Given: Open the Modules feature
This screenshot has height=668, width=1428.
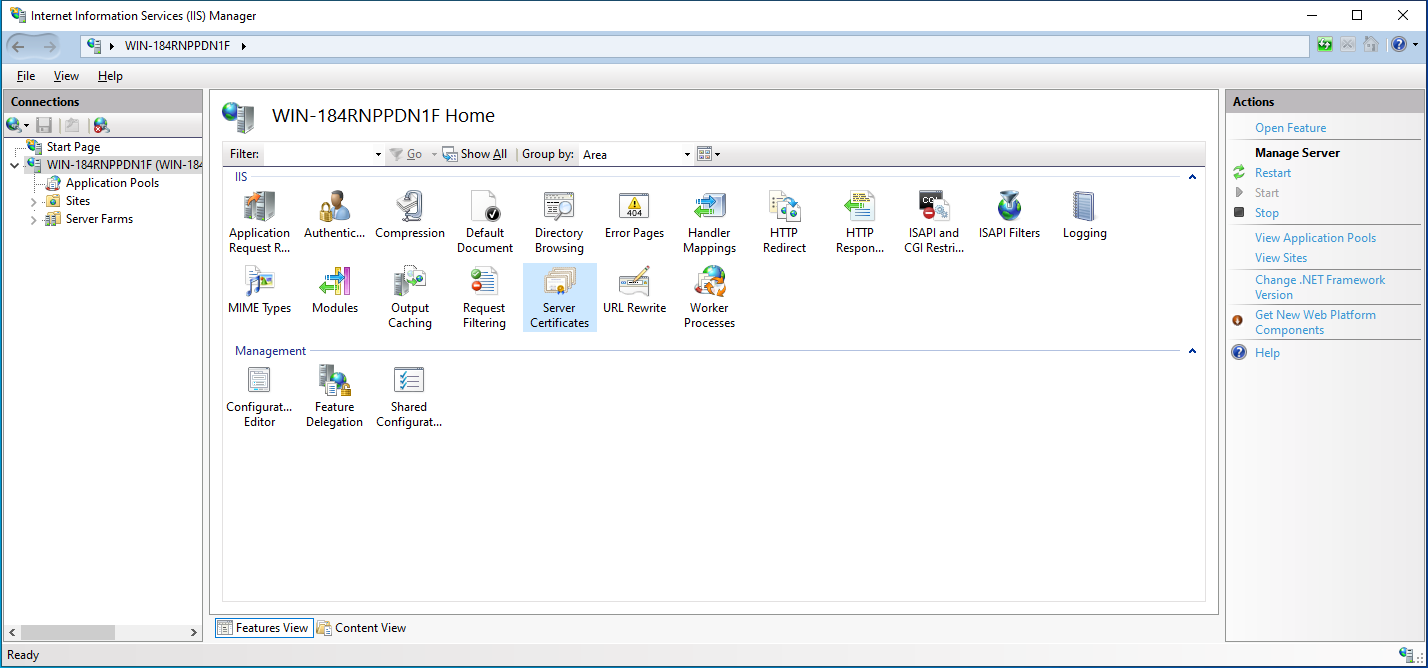Looking at the screenshot, I should coord(335,290).
